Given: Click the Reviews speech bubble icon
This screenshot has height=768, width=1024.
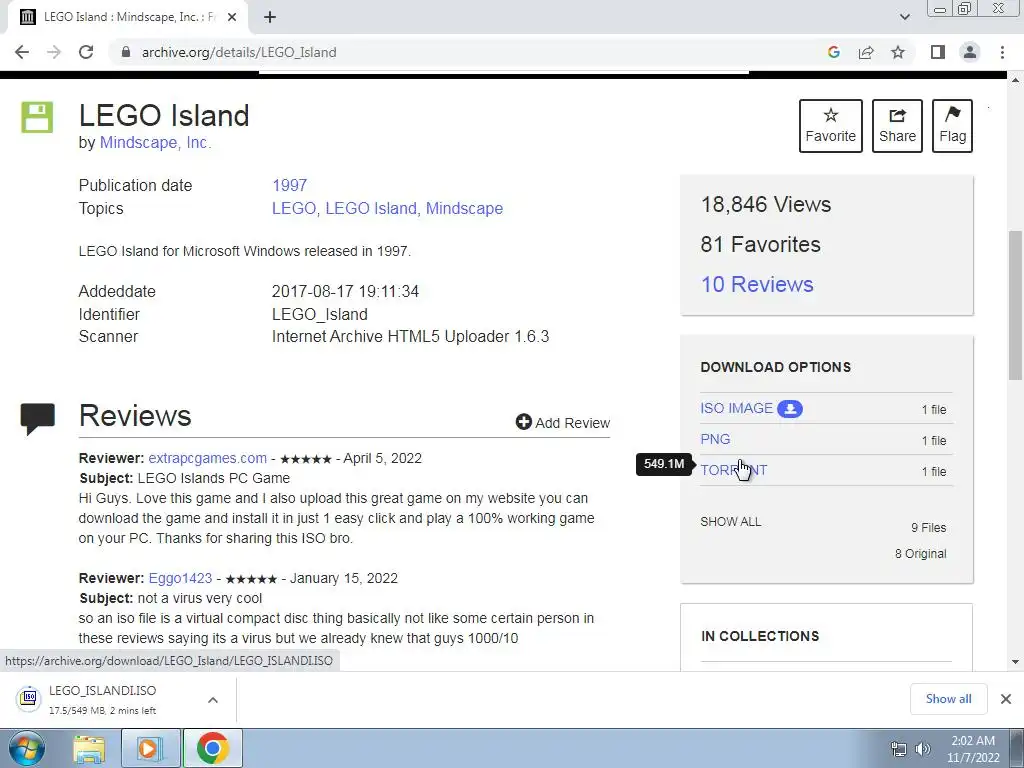Looking at the screenshot, I should click(38, 419).
